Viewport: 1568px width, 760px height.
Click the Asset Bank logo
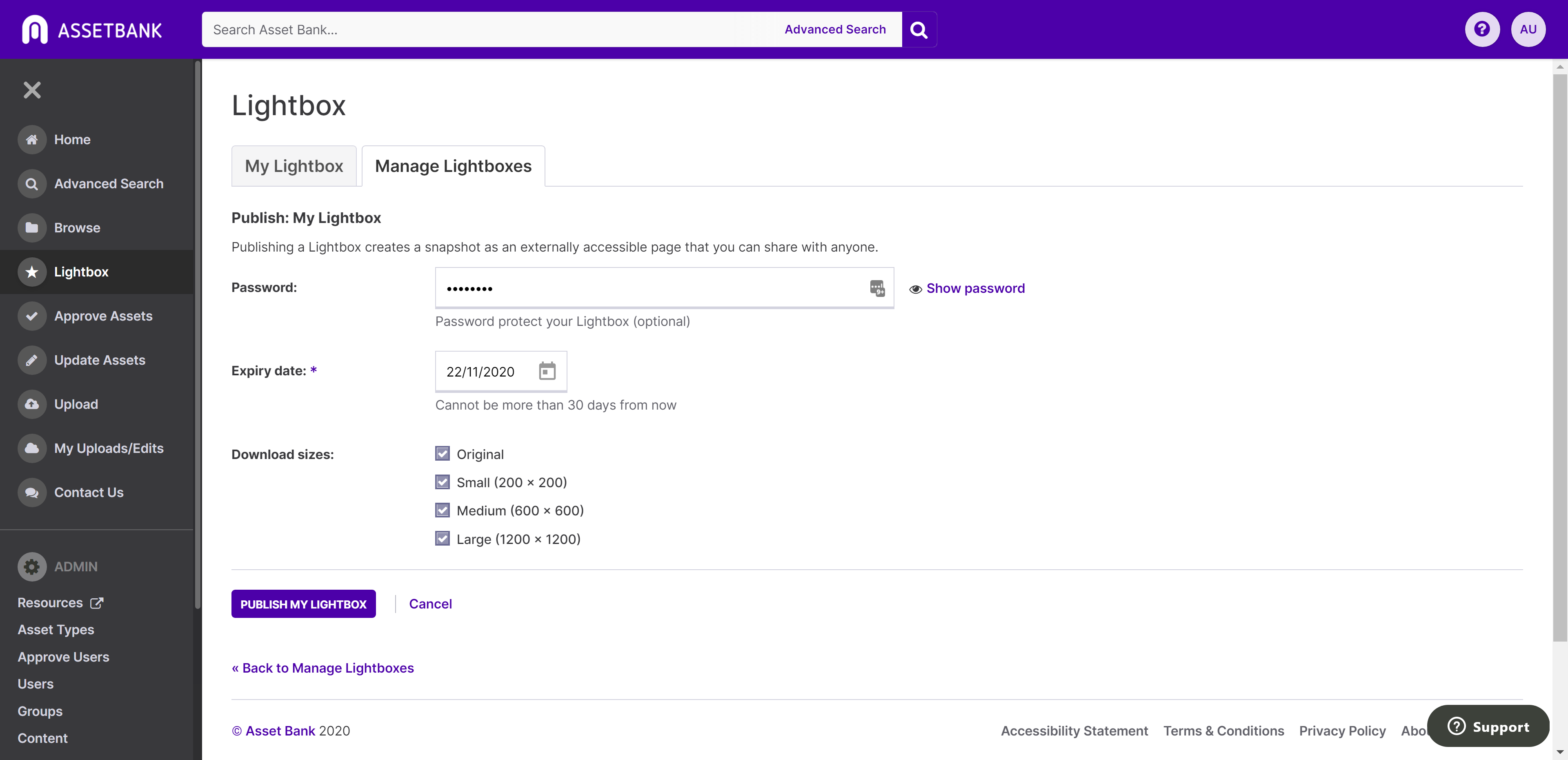92,29
